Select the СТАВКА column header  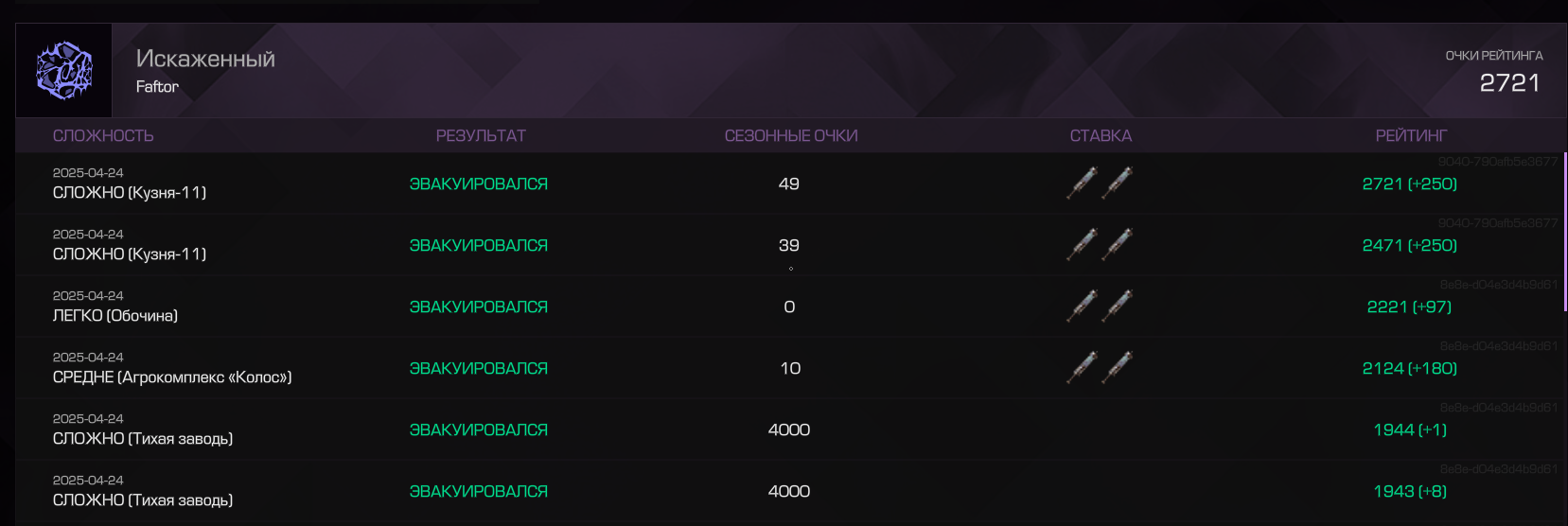point(1101,136)
